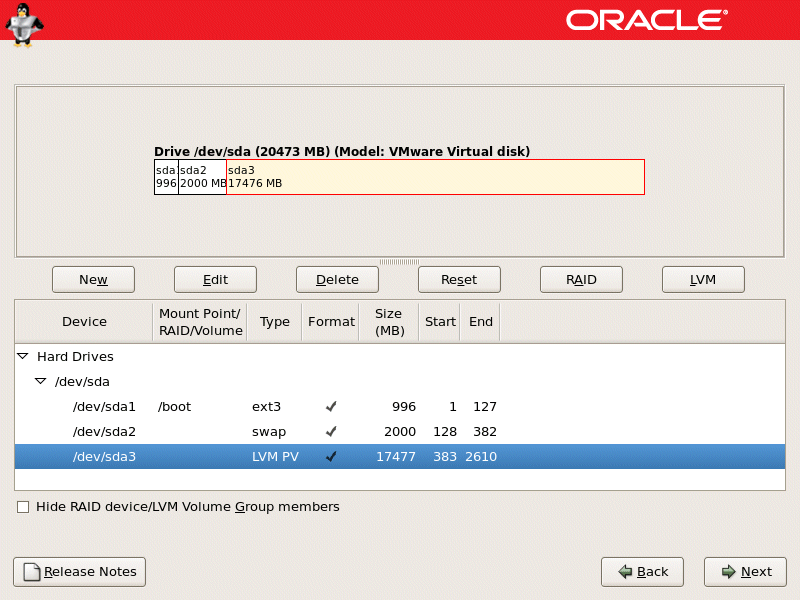Click the start cylinder value 1 for /dev/sda1
Screen dimensions: 800x600
coord(453,407)
